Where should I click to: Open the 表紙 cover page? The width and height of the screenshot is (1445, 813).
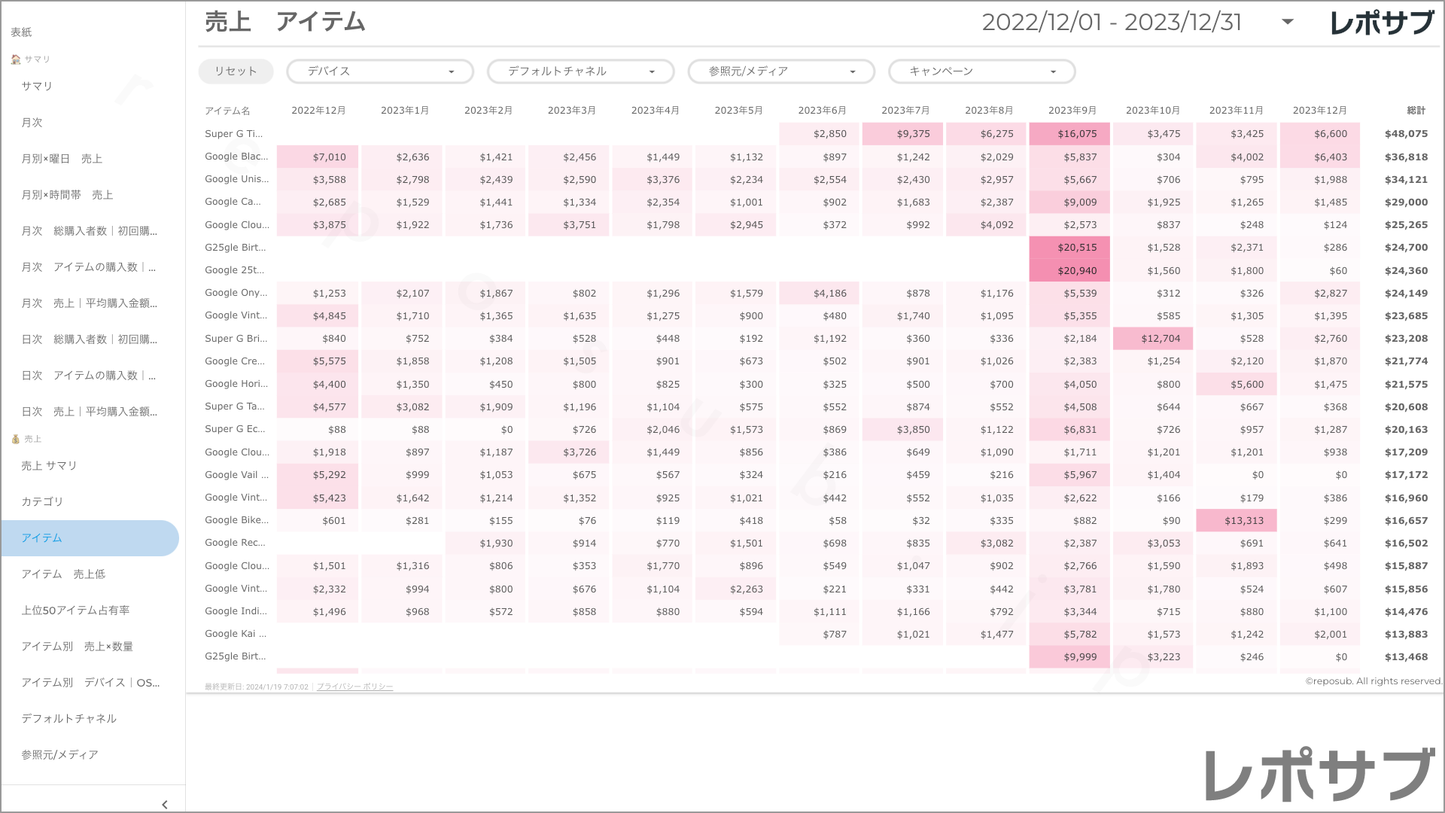(x=21, y=32)
